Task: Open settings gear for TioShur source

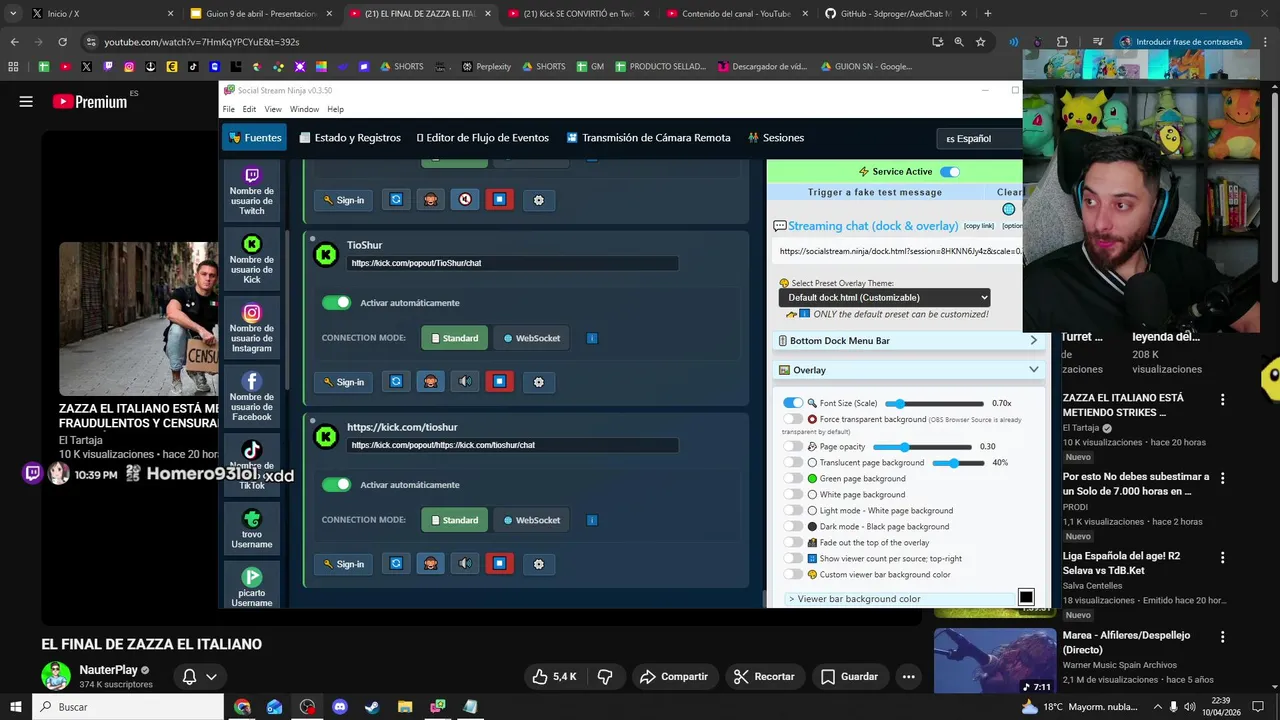Action: point(539,382)
